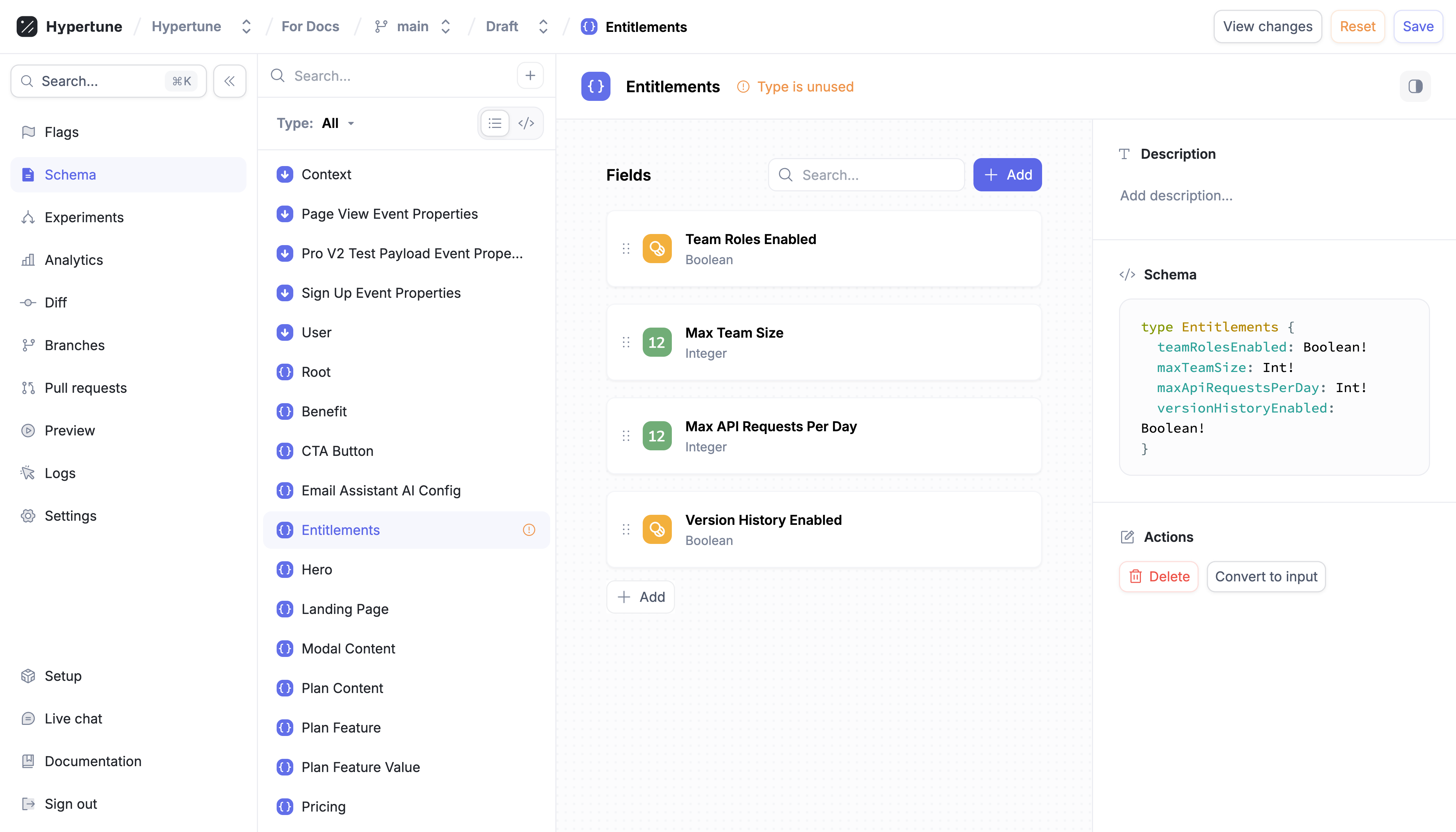The image size is (1456, 832).
Task: Click the orange boolean icon of Version History Enabled
Action: pyautogui.click(x=657, y=530)
